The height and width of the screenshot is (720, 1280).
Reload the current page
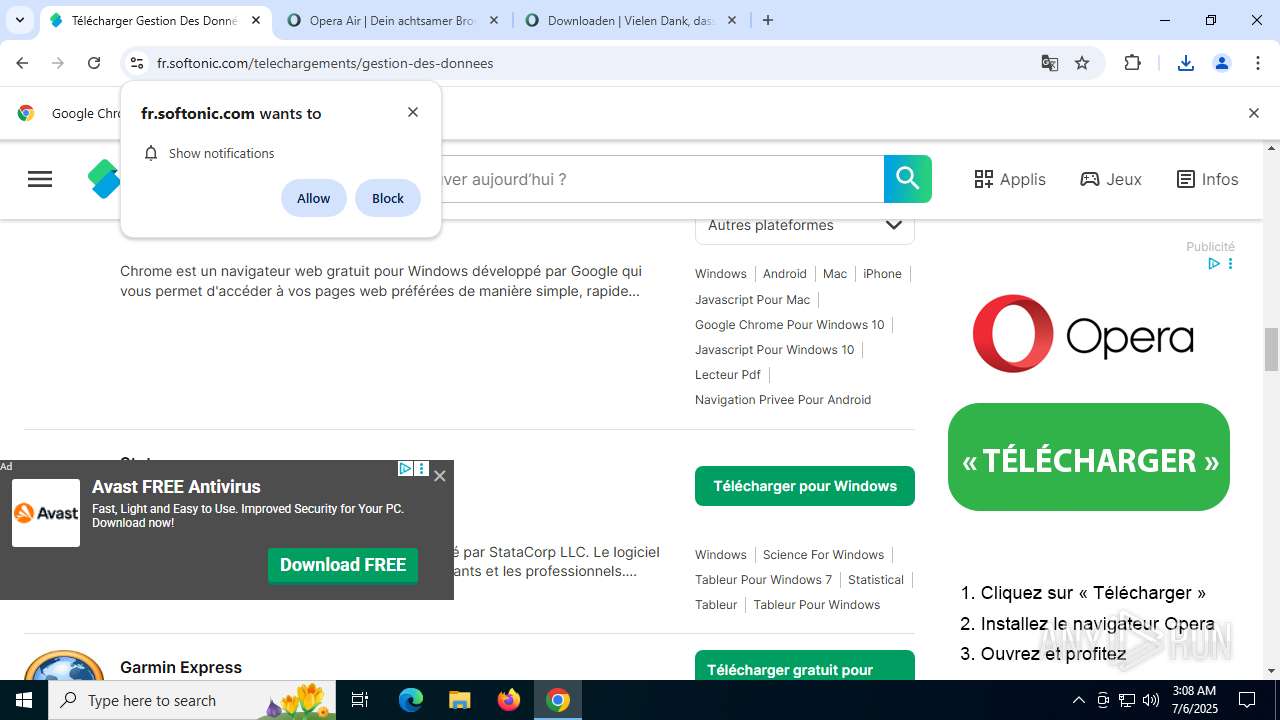(94, 63)
